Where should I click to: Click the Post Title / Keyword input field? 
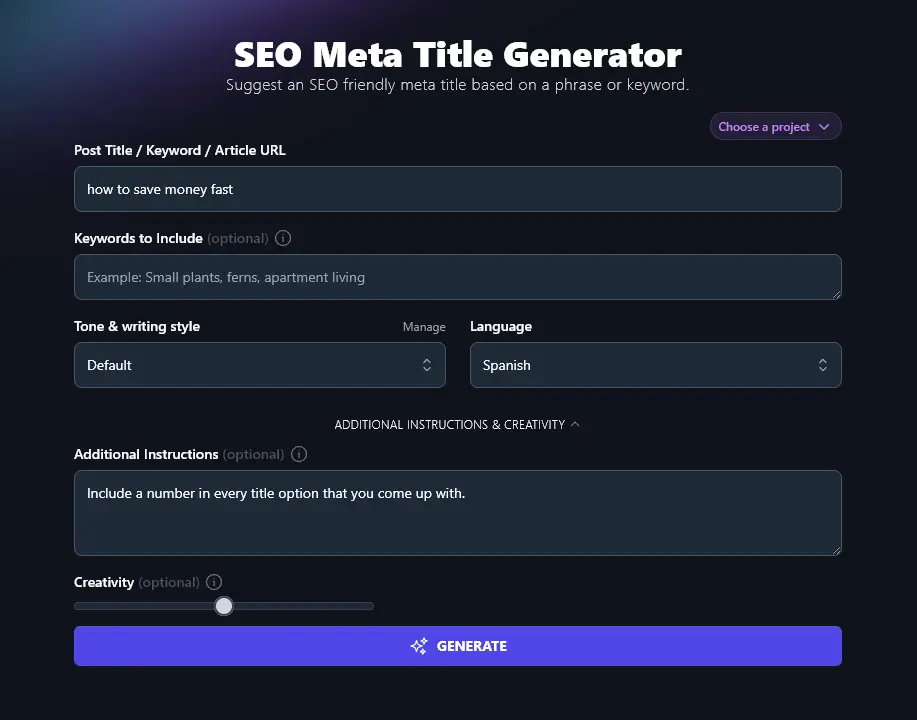(x=457, y=189)
